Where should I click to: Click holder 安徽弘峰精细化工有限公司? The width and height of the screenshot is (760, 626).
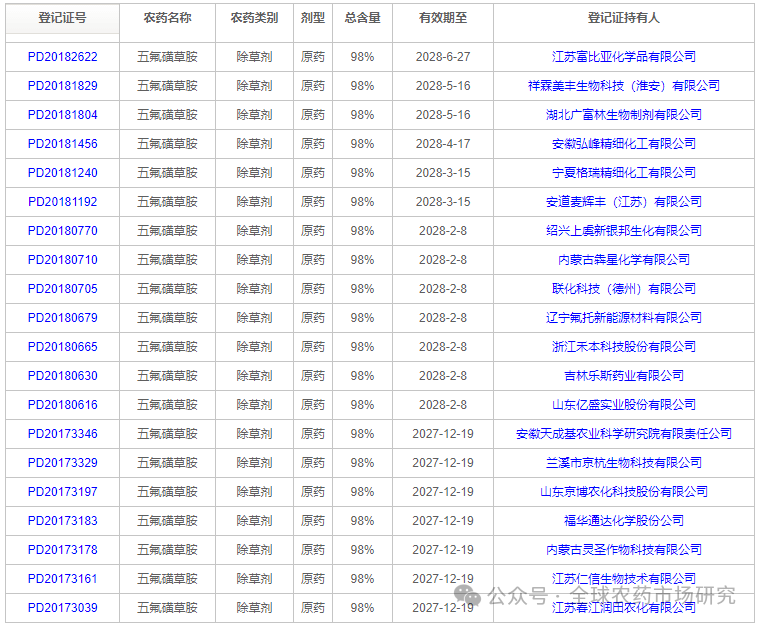tap(624, 144)
